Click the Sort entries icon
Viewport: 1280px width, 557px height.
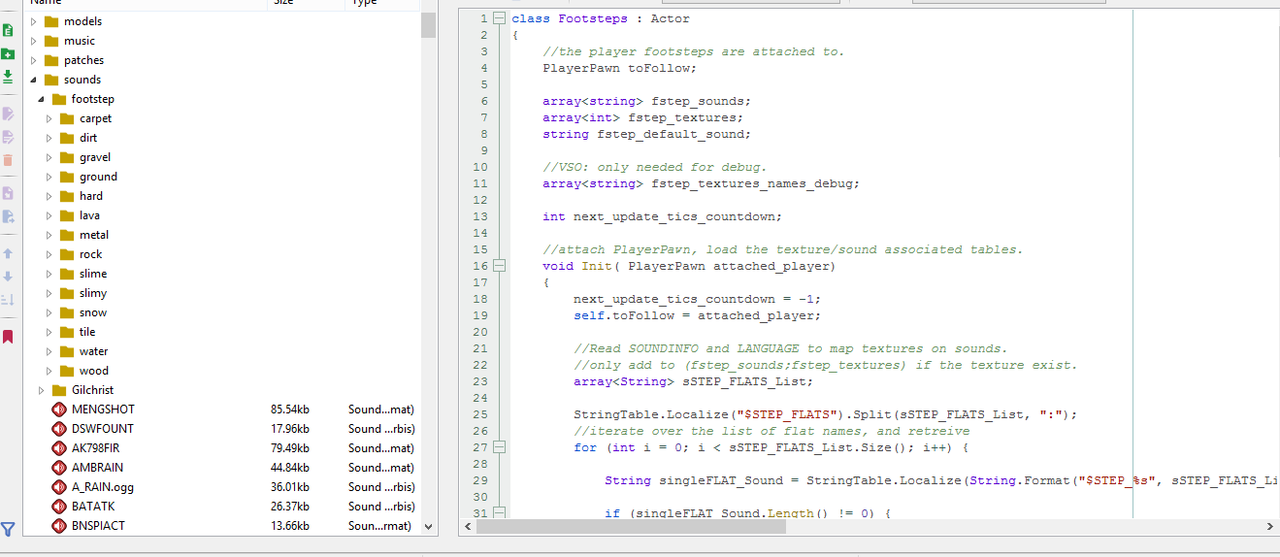coord(8,299)
